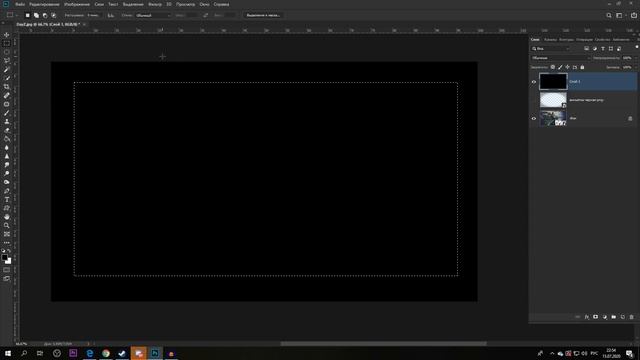
Task: Toggle lock transparent pixels
Action: 553,67
